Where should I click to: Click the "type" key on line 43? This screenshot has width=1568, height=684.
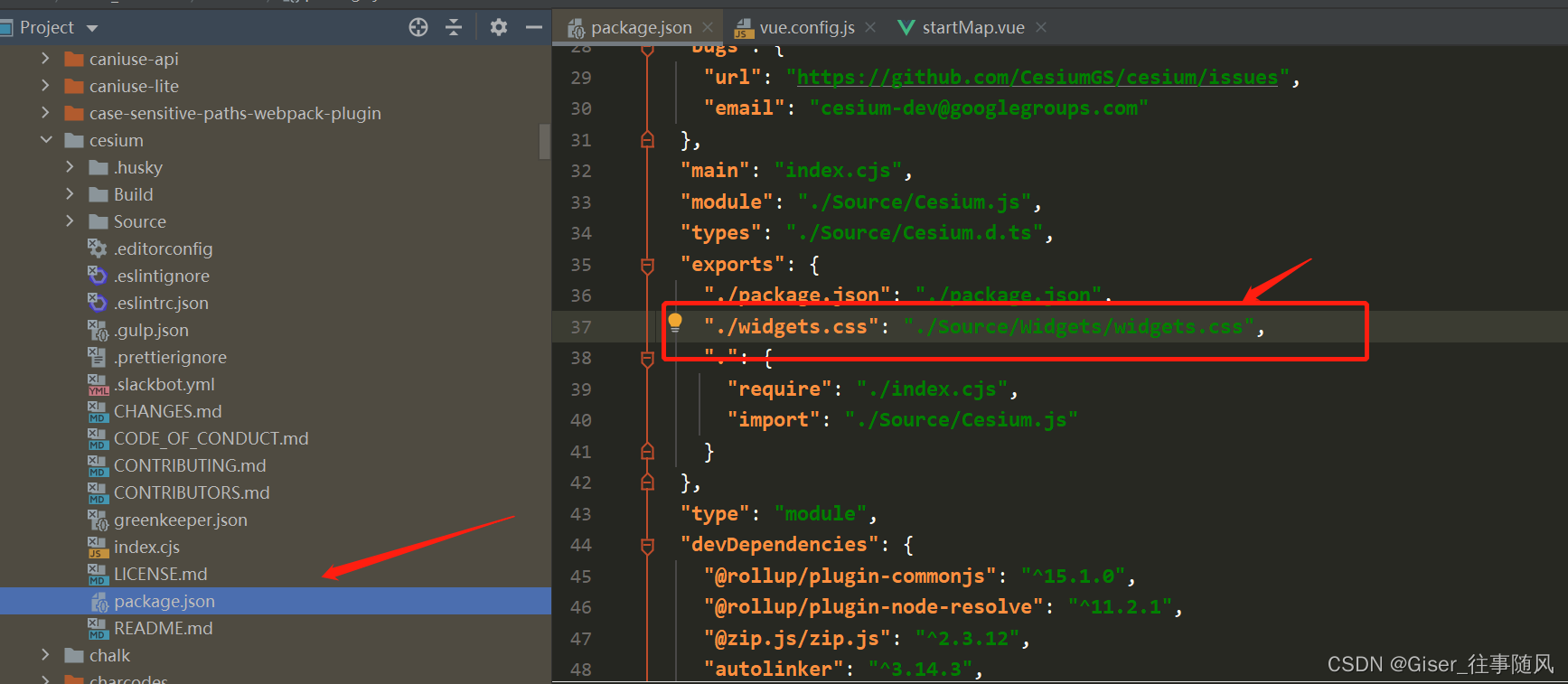(x=715, y=514)
